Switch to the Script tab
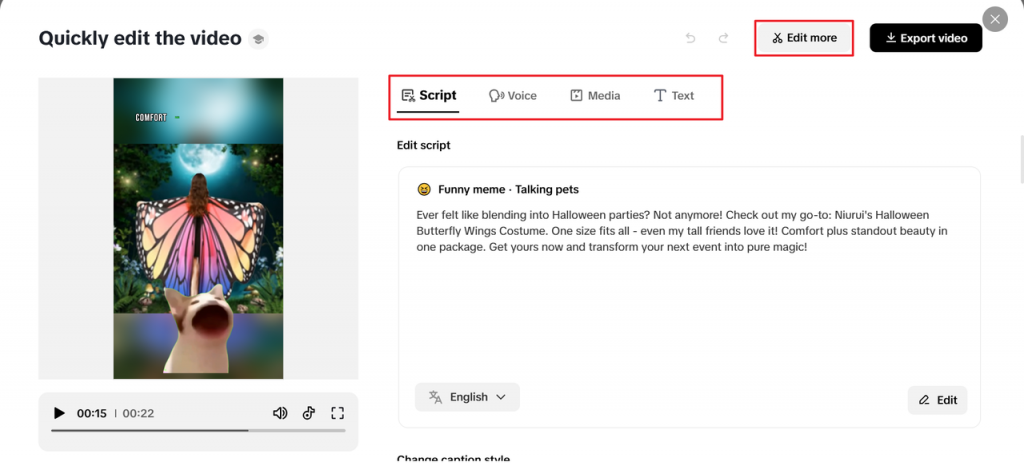The width and height of the screenshot is (1024, 470). tap(429, 95)
